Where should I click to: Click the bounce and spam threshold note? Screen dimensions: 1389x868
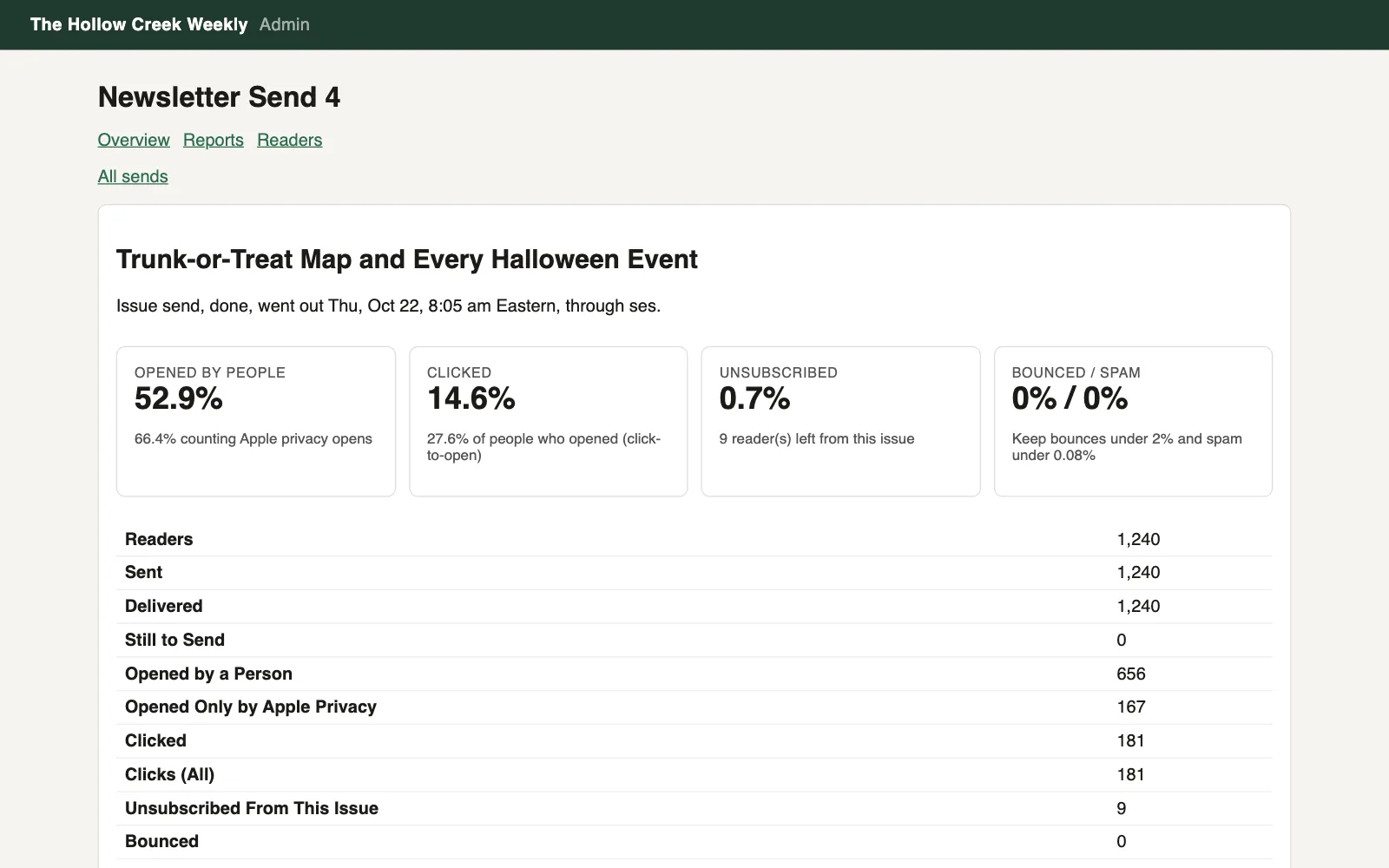pos(1127,447)
